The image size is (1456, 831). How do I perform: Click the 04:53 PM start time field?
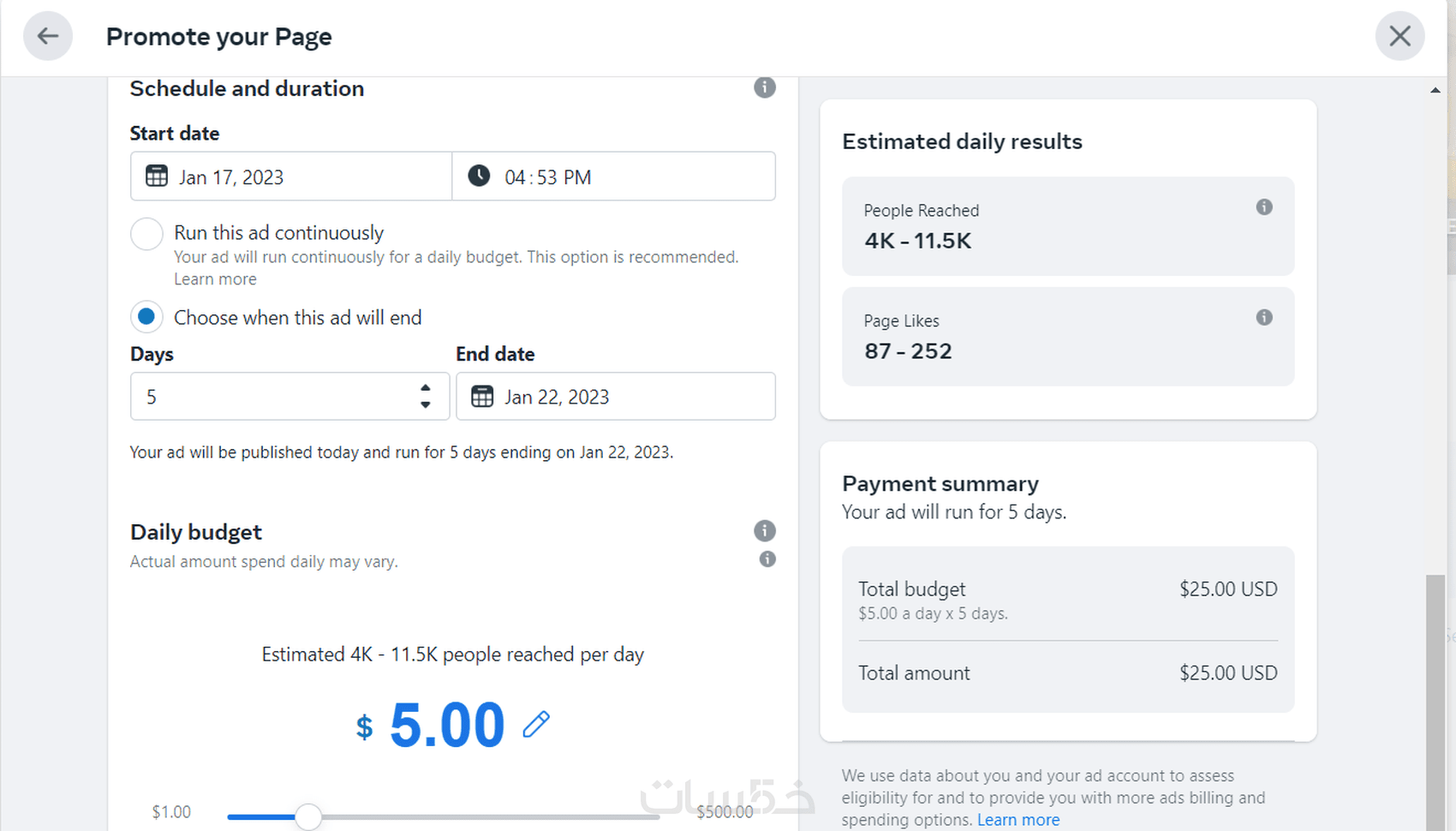tap(613, 176)
